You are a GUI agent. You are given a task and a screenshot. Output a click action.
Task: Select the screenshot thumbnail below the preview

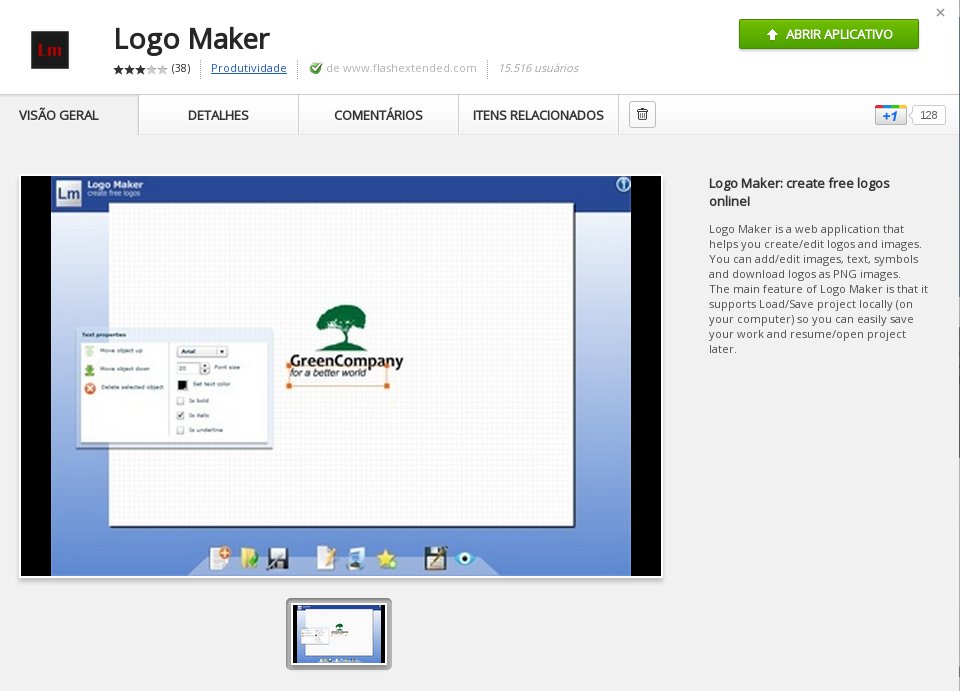coord(339,633)
